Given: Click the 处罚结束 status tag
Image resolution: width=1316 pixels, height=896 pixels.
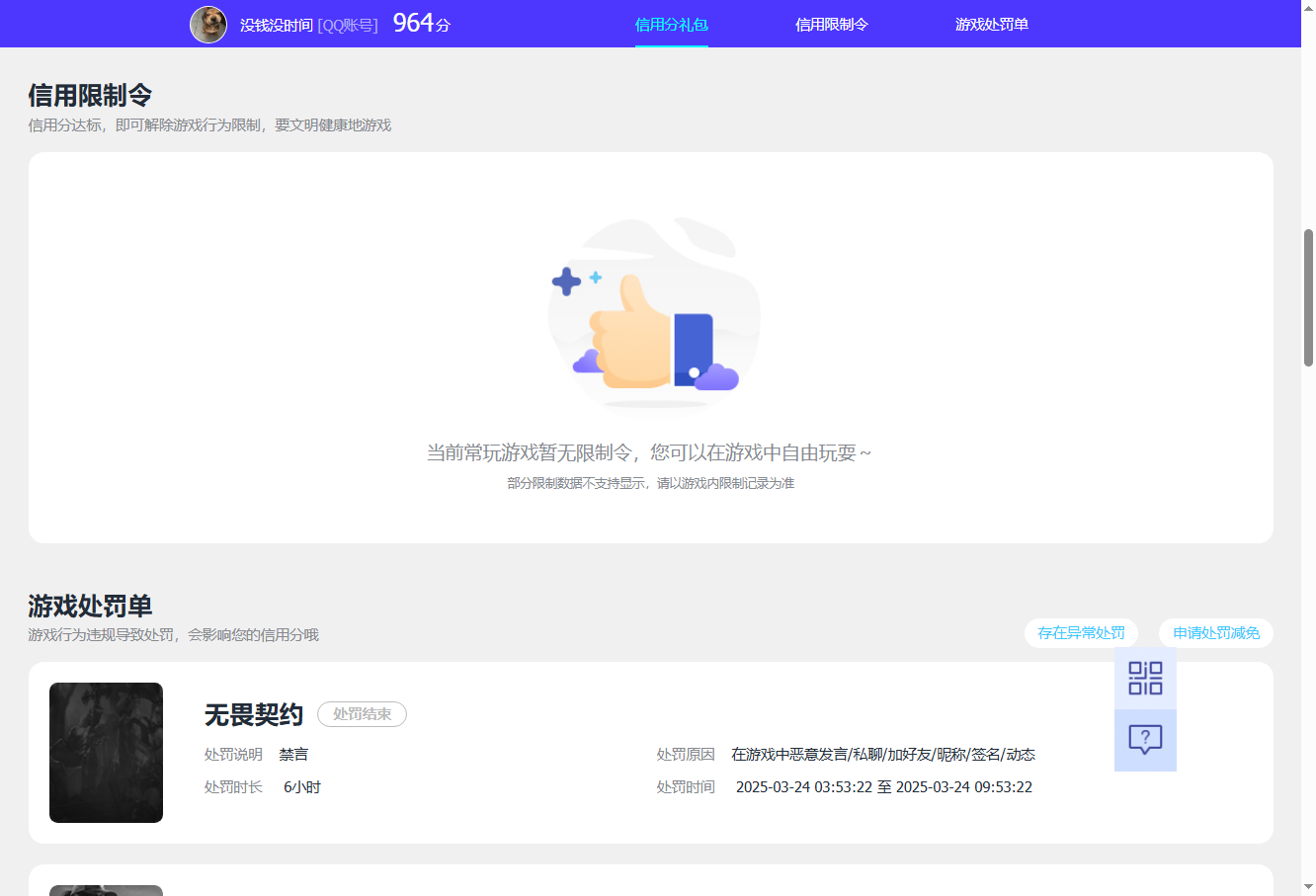Looking at the screenshot, I should click(362, 714).
